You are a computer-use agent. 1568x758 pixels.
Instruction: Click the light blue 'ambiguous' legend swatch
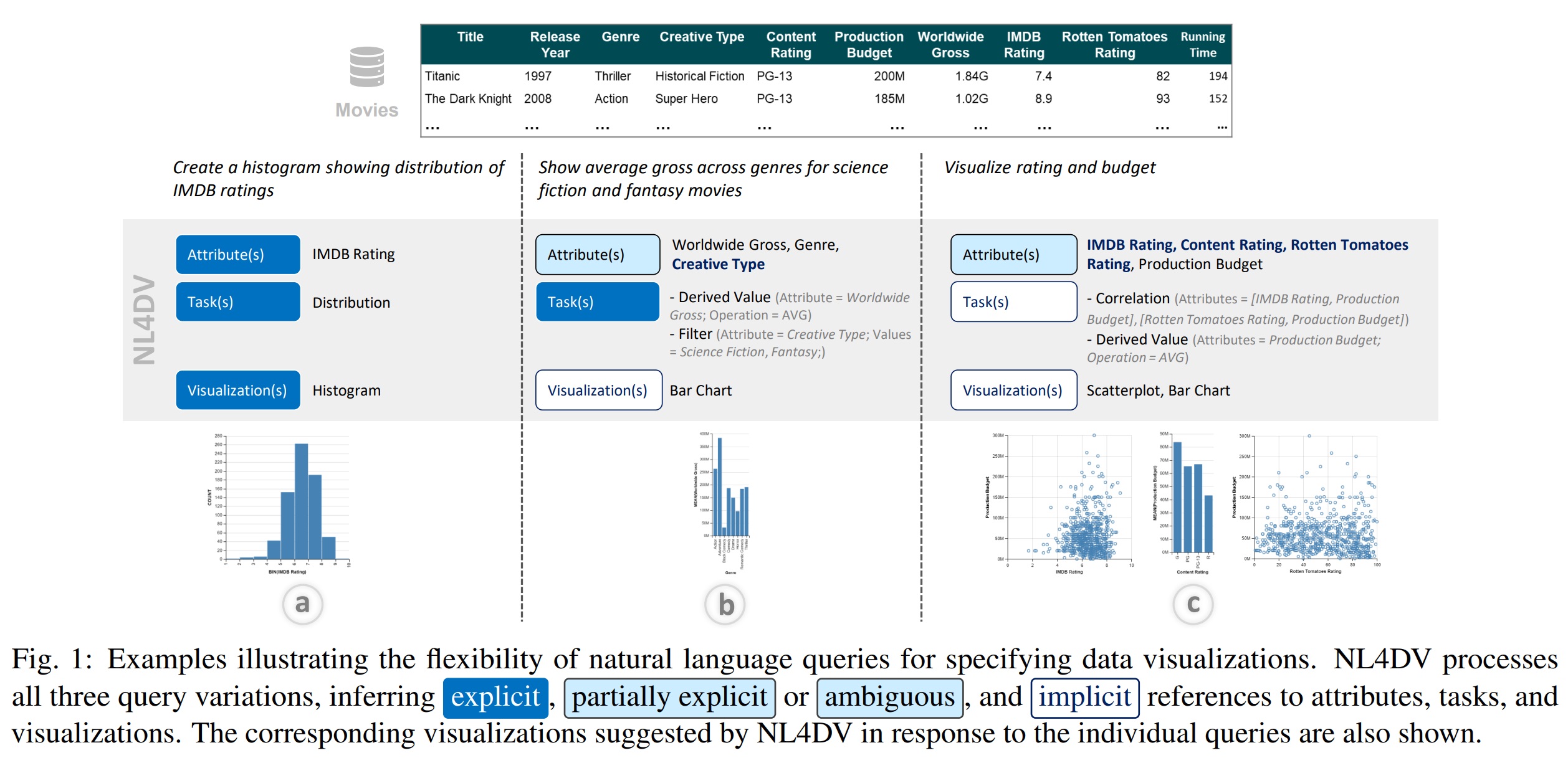tap(889, 698)
